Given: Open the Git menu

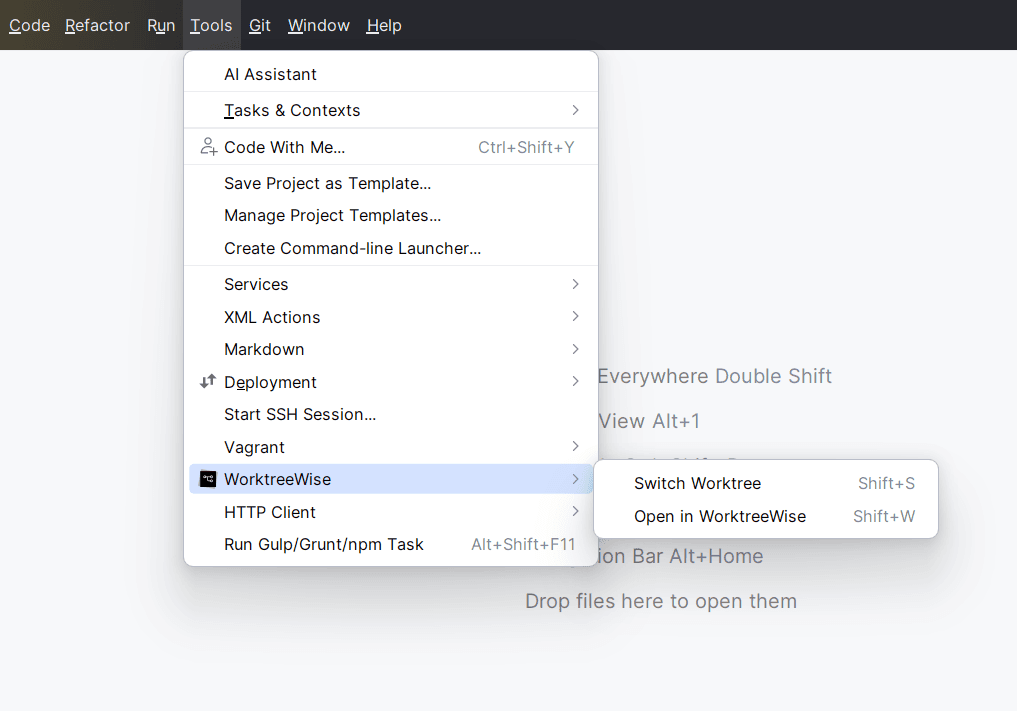Looking at the screenshot, I should (259, 25).
